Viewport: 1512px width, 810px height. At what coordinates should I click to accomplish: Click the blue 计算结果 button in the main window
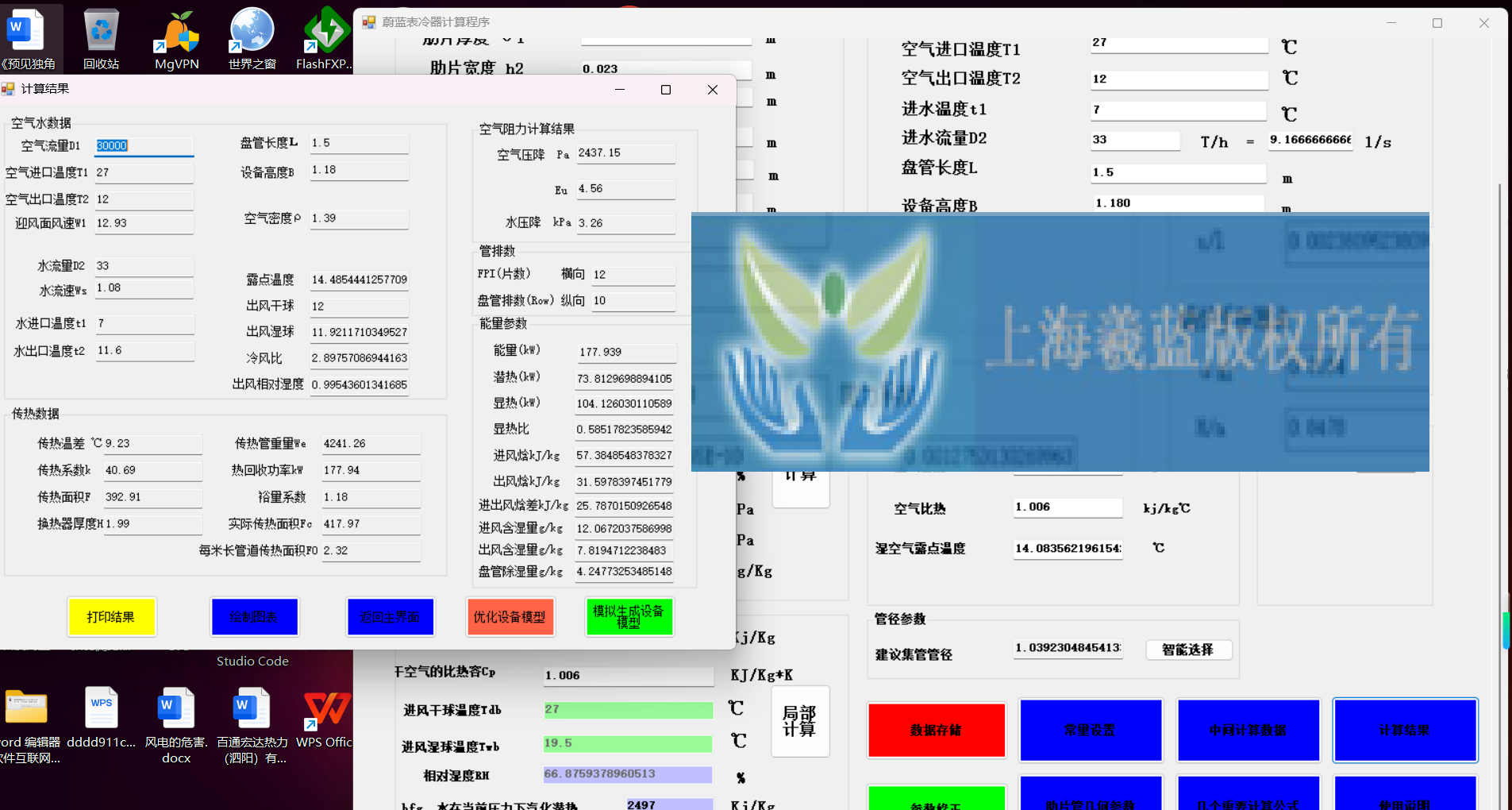pyautogui.click(x=1405, y=730)
